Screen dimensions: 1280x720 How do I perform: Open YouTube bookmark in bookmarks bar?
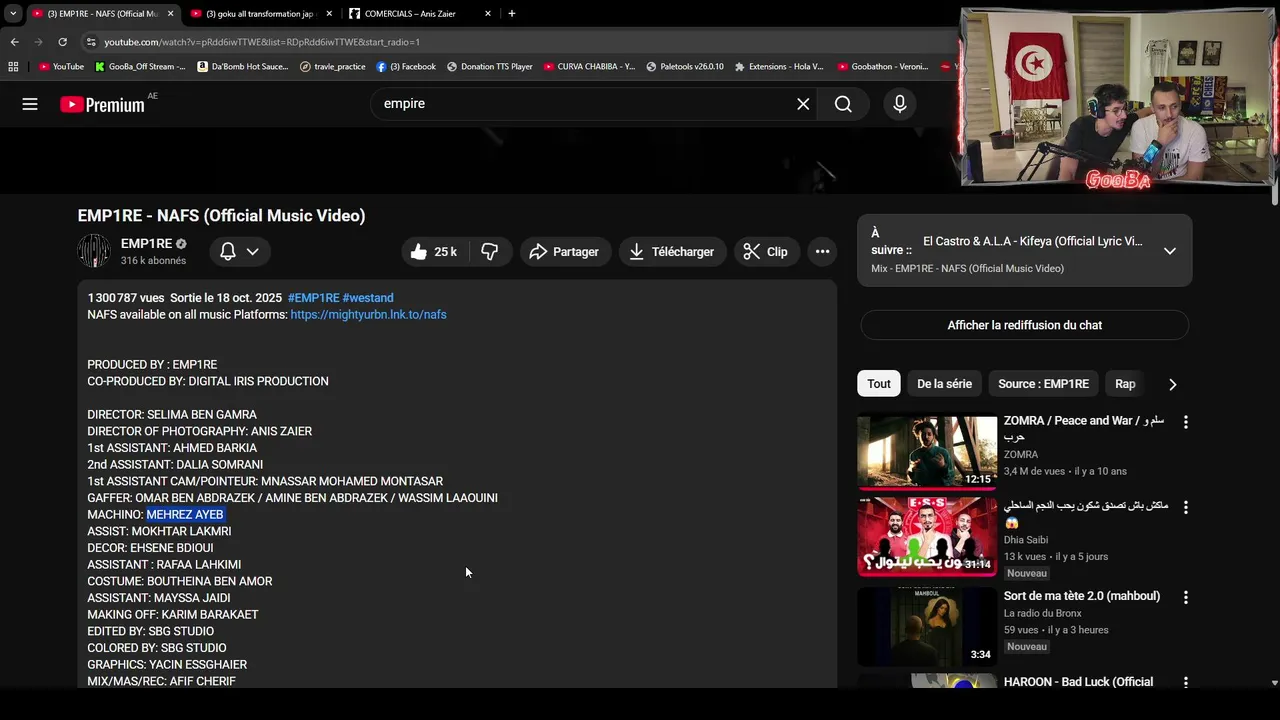click(61, 67)
